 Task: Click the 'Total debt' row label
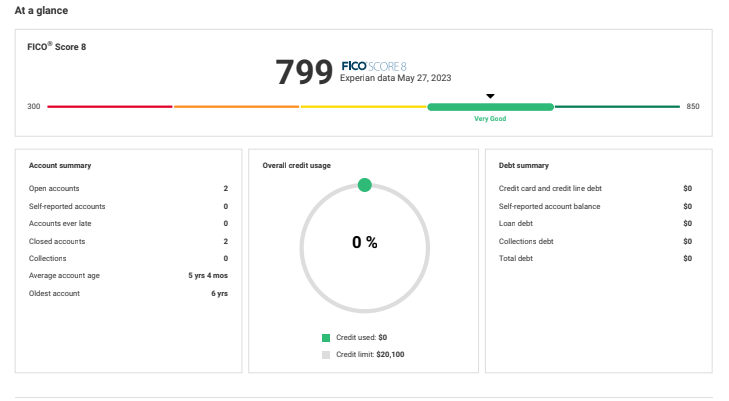[516, 258]
